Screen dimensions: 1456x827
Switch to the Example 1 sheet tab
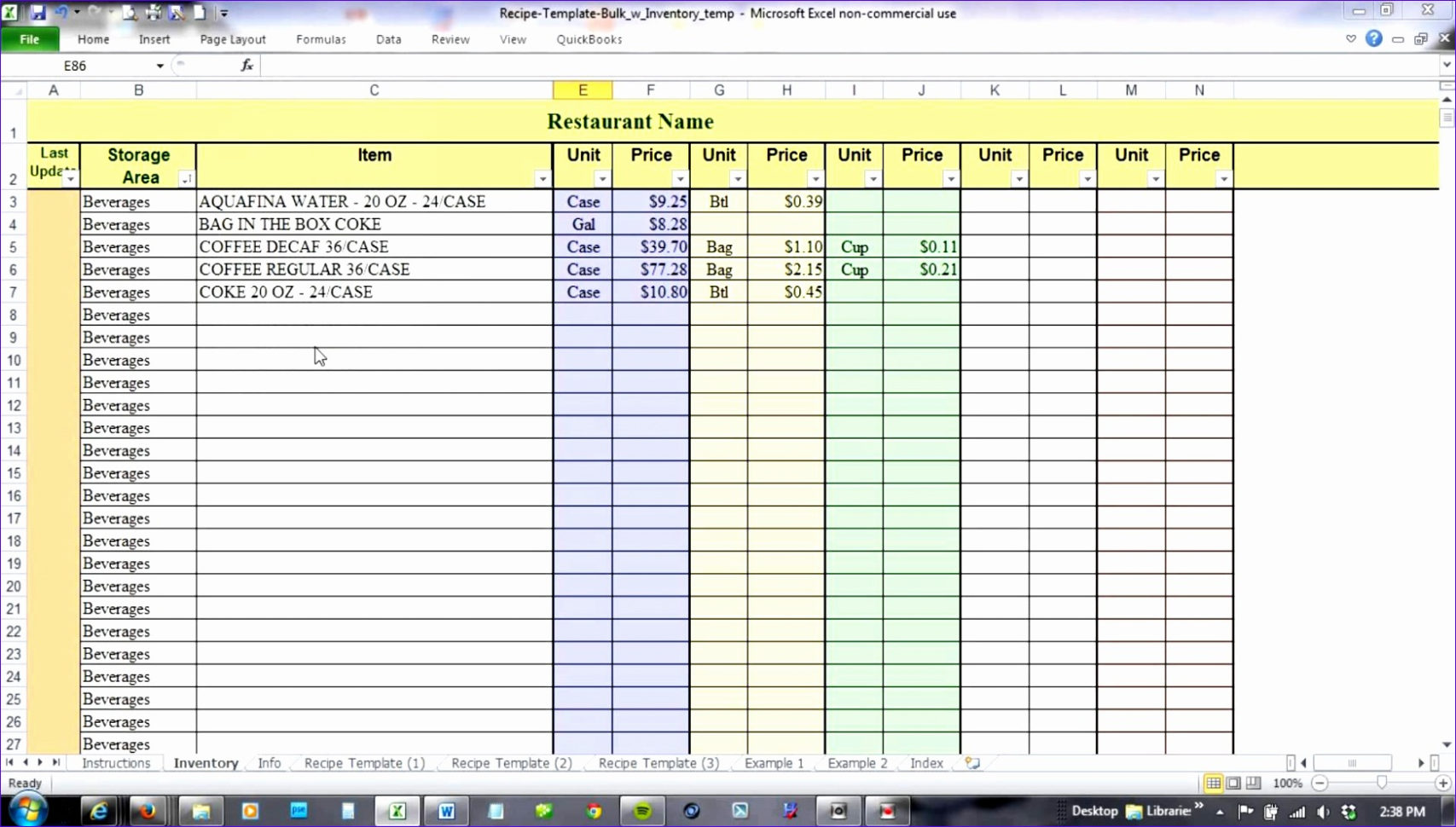click(772, 763)
